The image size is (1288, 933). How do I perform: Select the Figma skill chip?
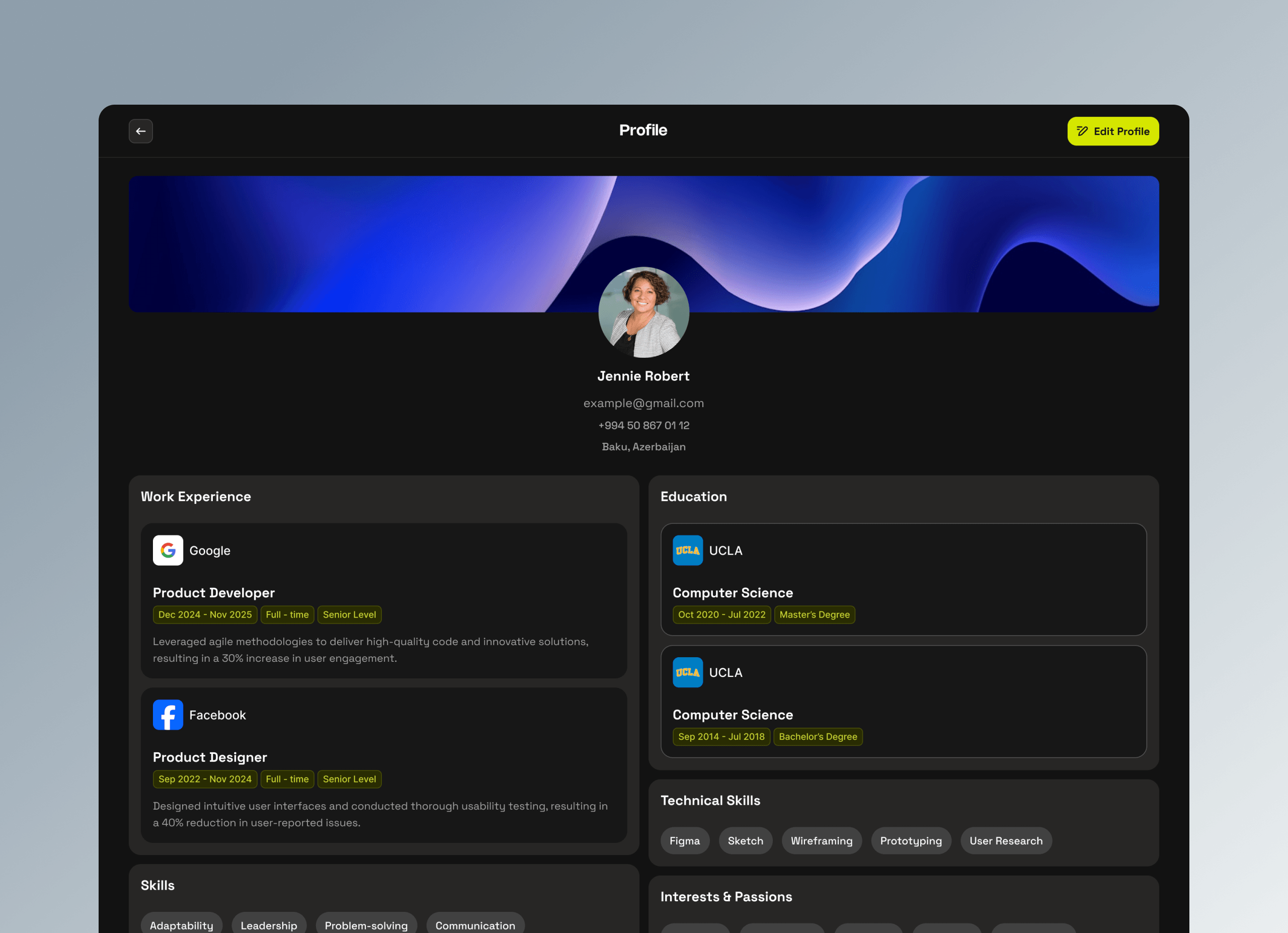(x=685, y=841)
